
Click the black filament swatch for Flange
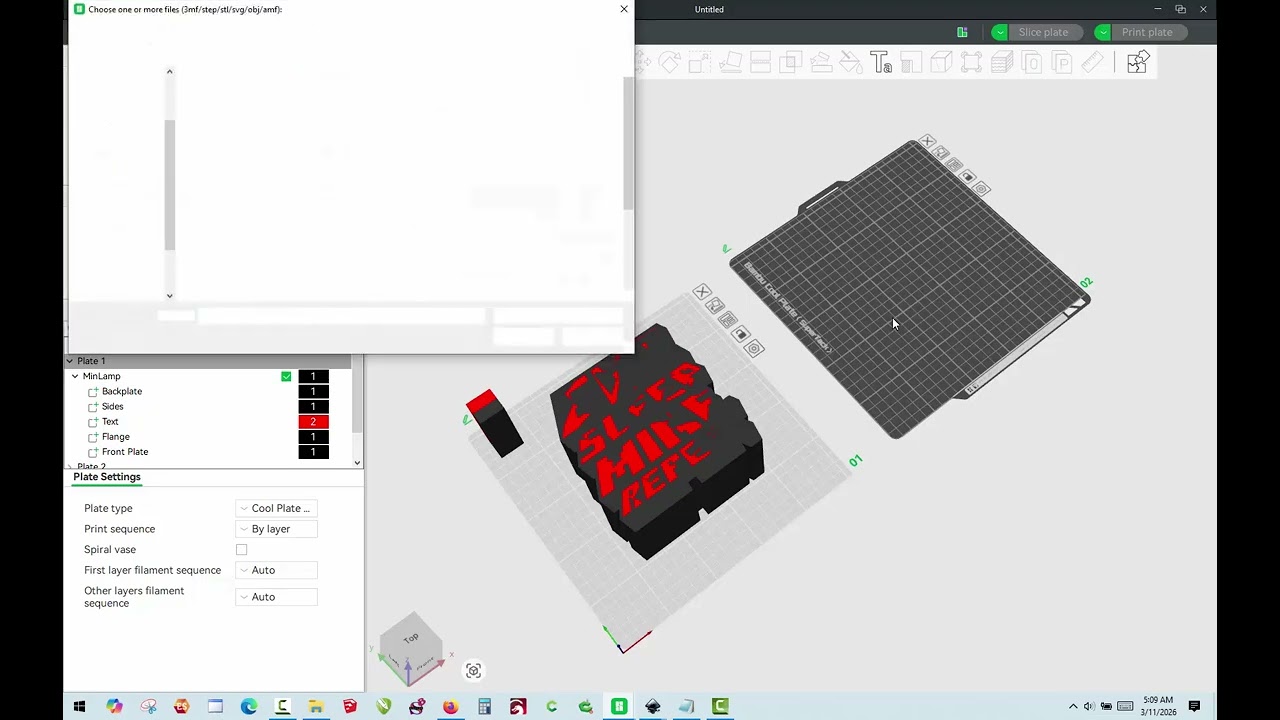pos(313,437)
